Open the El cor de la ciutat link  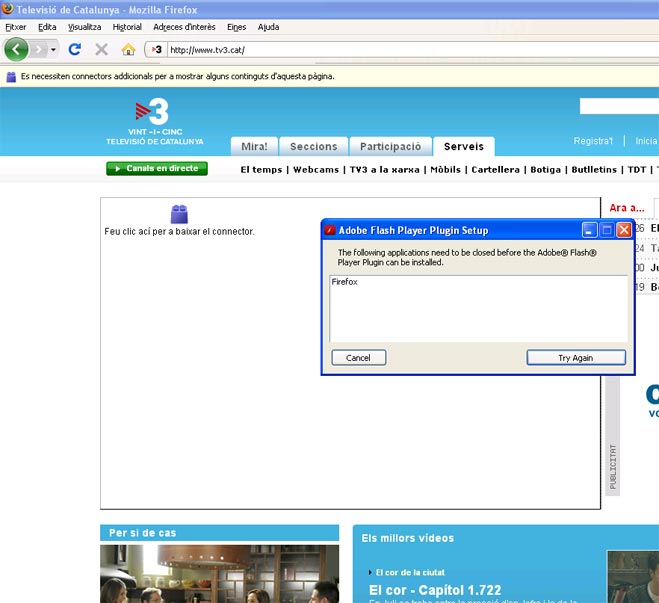[410, 572]
